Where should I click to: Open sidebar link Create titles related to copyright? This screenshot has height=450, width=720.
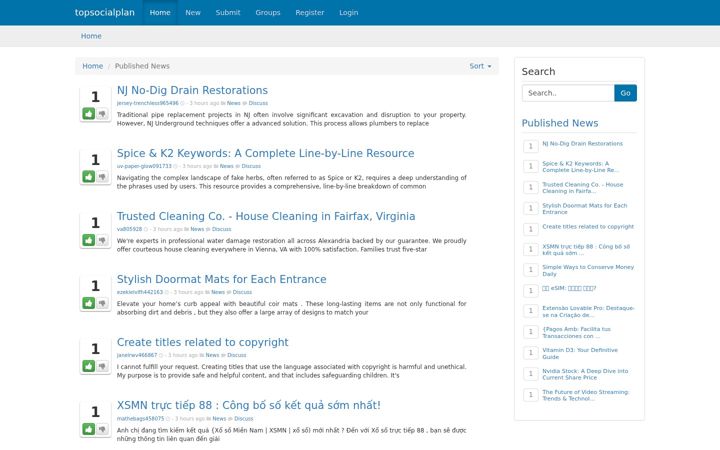(588, 227)
